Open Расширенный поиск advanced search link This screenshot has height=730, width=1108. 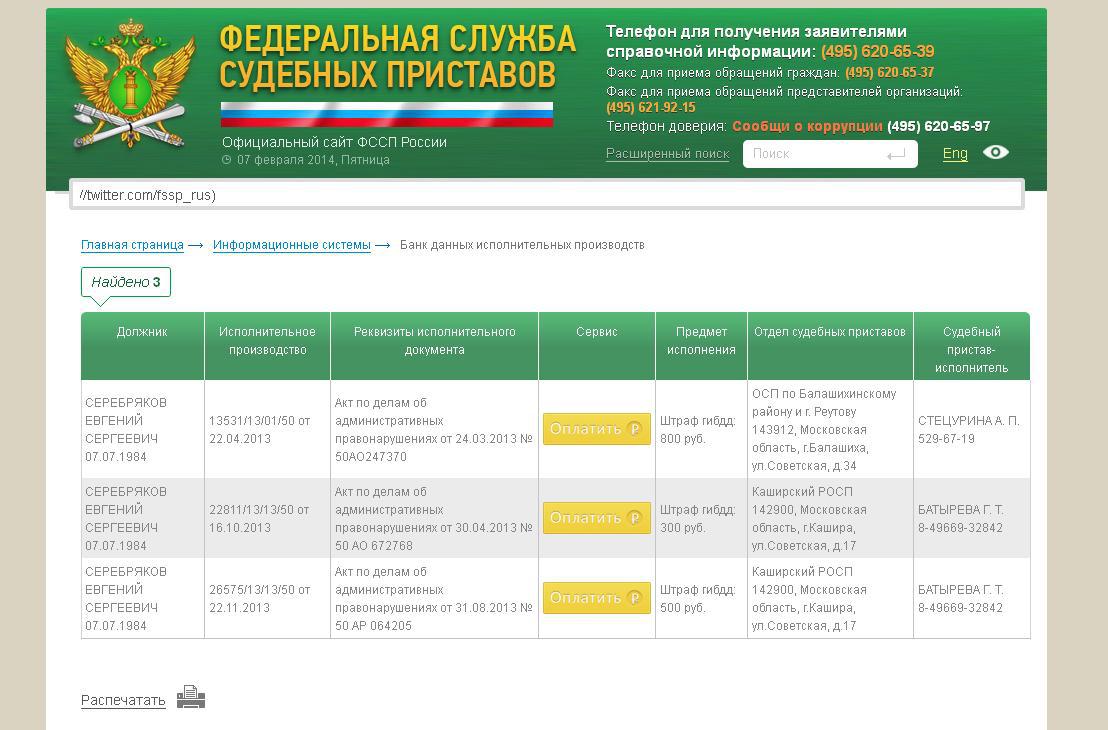[667, 153]
